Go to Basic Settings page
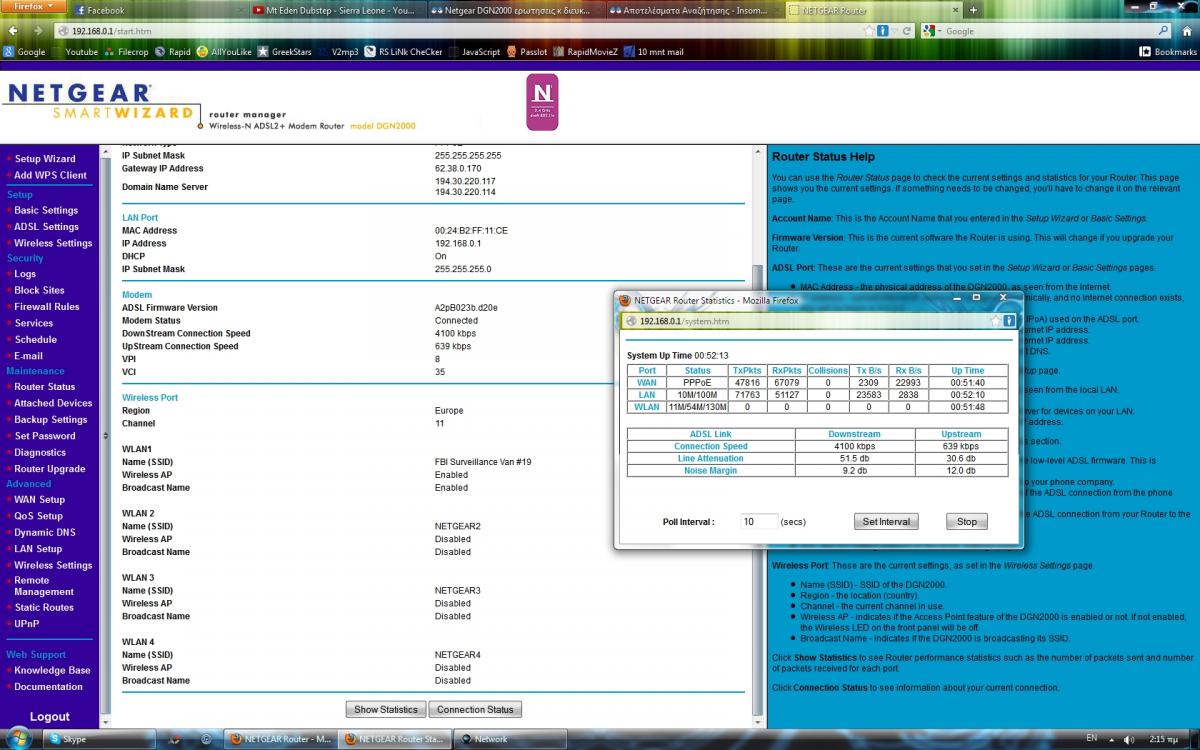The width and height of the screenshot is (1200, 750). [x=46, y=211]
